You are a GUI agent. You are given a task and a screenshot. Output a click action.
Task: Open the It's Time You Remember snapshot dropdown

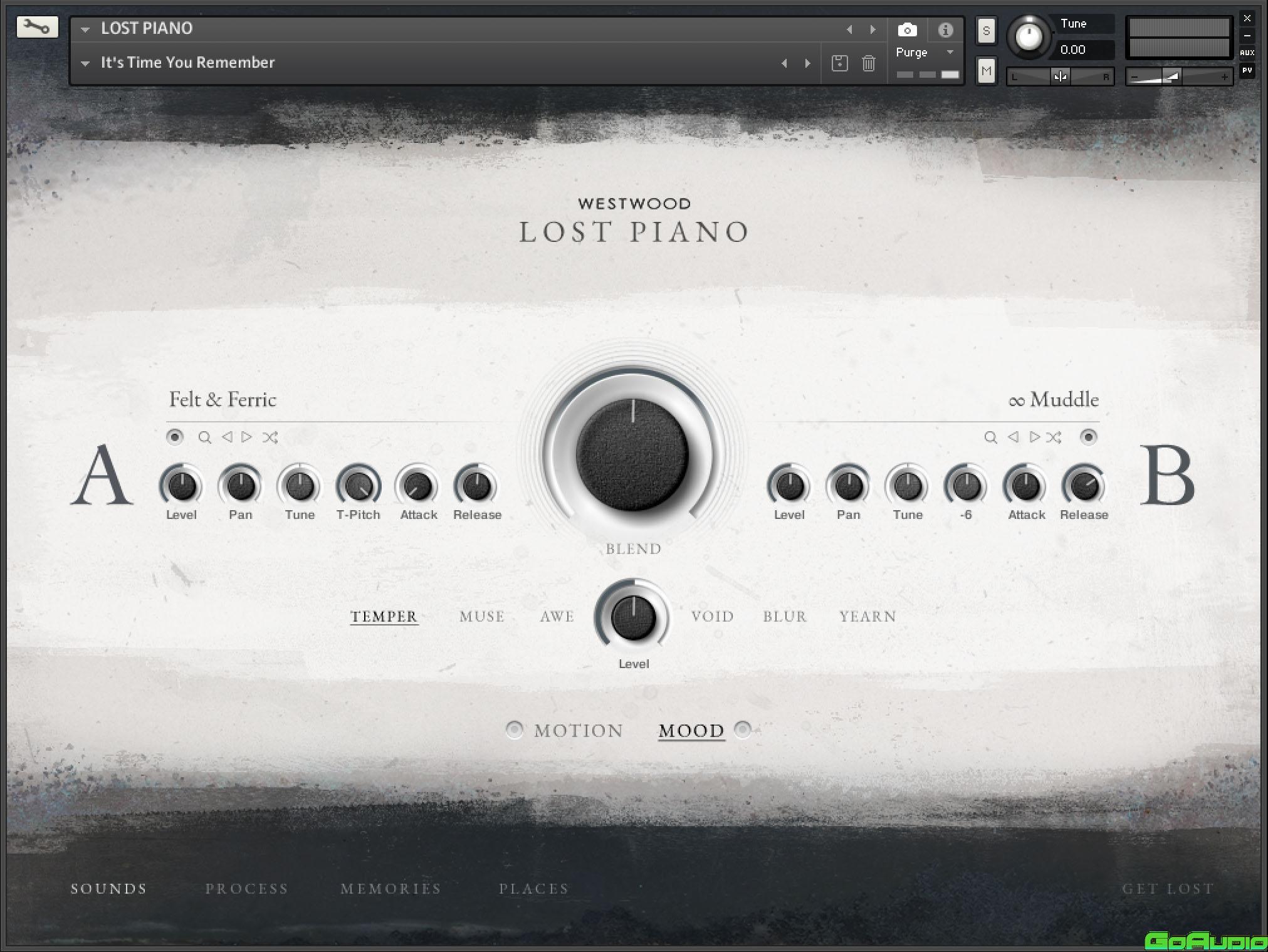click(85, 63)
